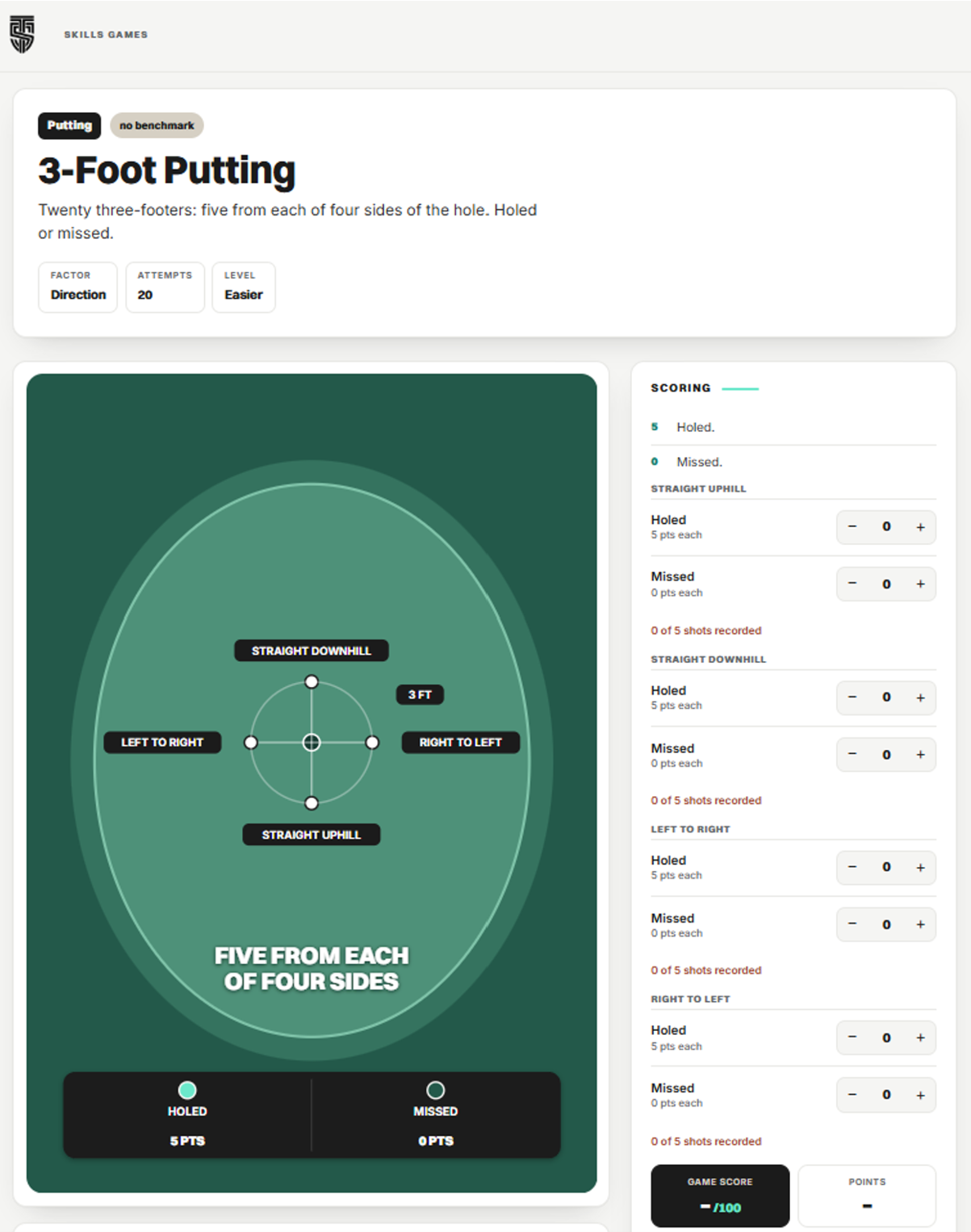Click Straight Downhill Holed value field
The image size is (971, 1232).
[x=886, y=698]
